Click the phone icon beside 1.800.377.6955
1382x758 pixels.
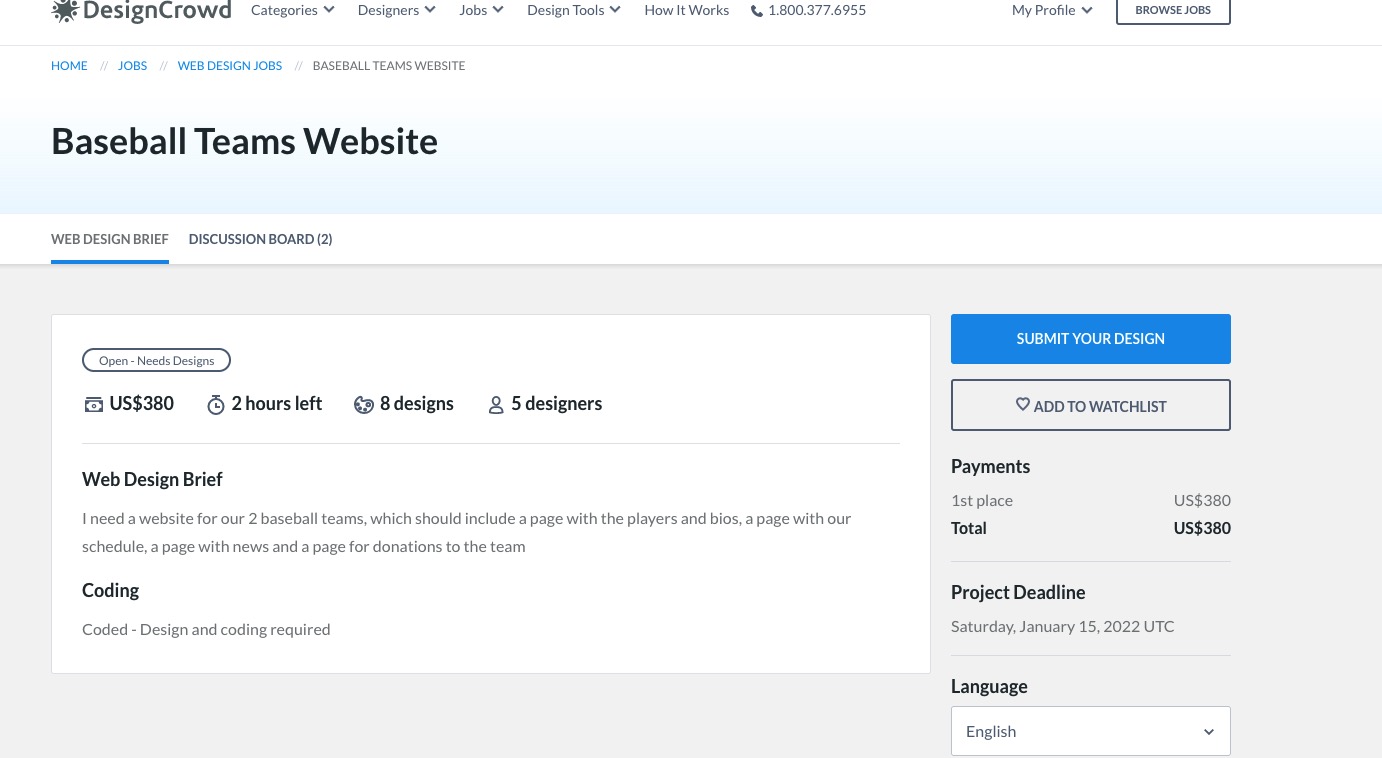point(757,11)
